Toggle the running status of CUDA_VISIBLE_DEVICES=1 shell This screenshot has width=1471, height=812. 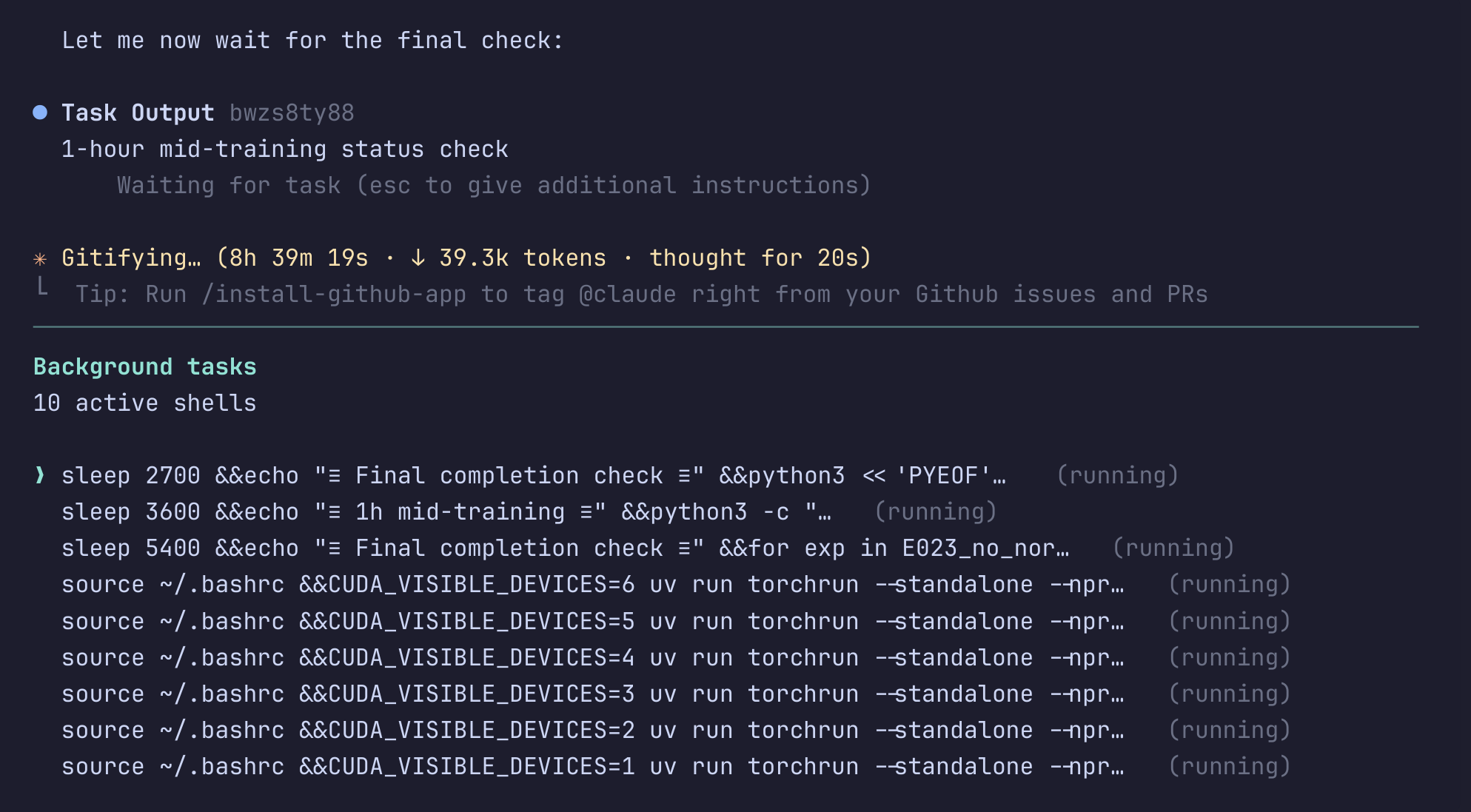click(x=1230, y=766)
